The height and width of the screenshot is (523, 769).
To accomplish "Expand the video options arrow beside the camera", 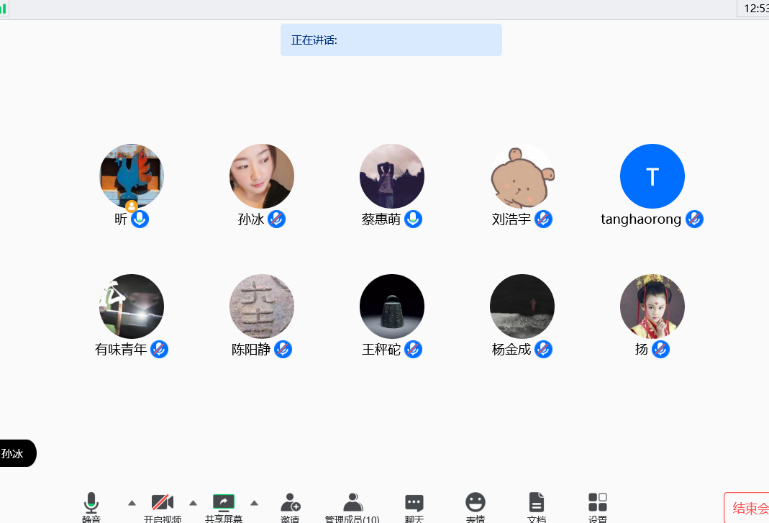I will point(193,502).
